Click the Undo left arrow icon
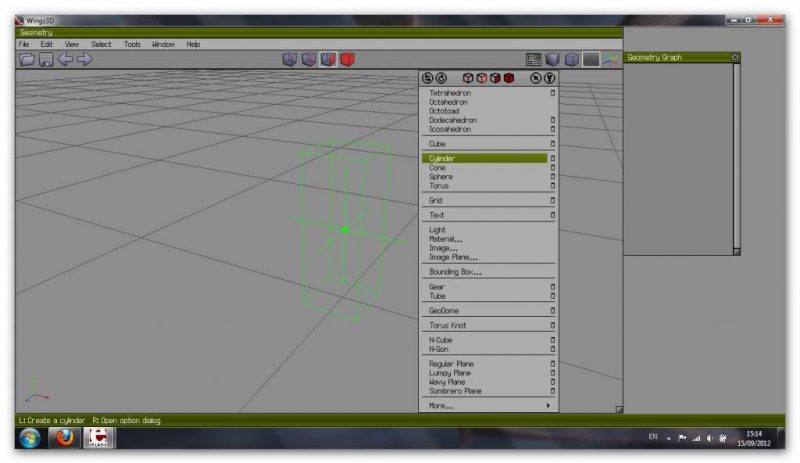This screenshot has width=800, height=463. [65, 60]
